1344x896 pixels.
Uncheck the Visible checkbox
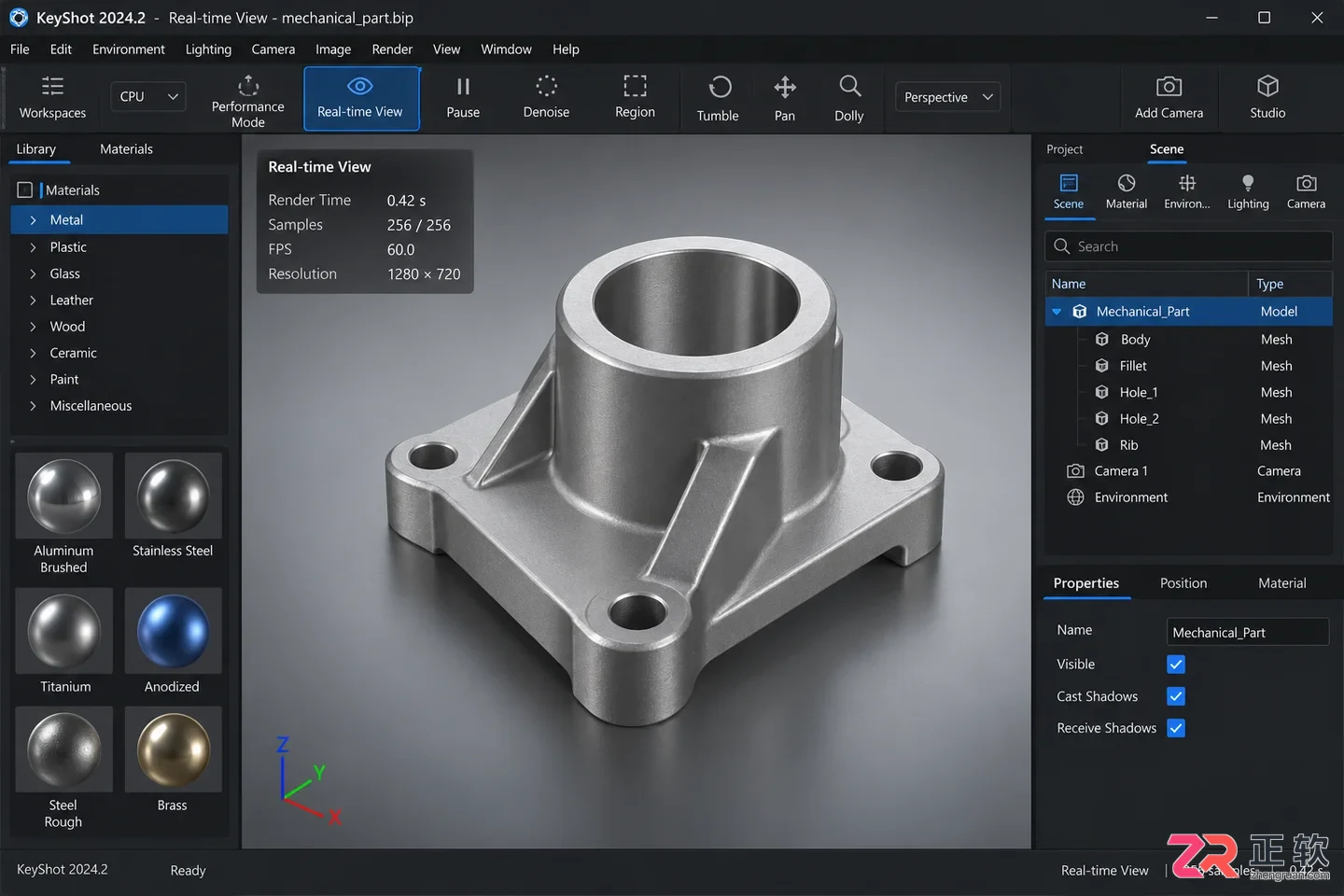pos(1176,665)
